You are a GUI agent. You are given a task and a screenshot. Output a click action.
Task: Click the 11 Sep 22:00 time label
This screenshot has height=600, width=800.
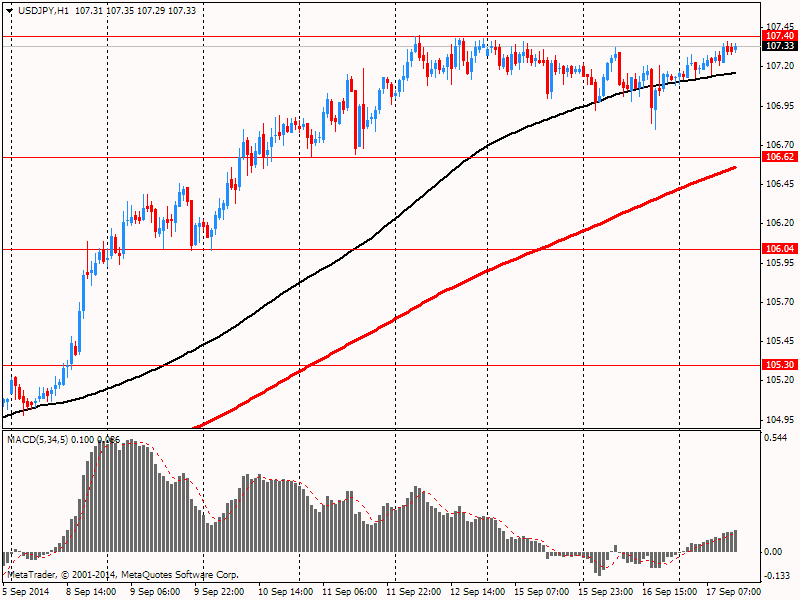point(413,591)
